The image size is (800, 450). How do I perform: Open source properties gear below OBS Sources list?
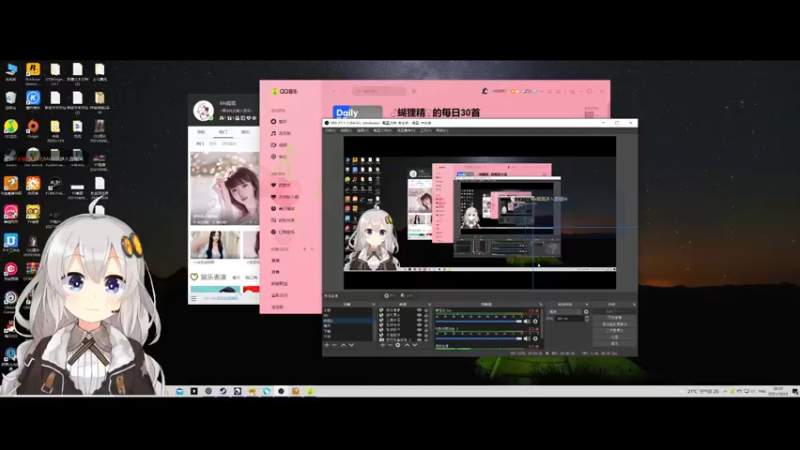397,345
